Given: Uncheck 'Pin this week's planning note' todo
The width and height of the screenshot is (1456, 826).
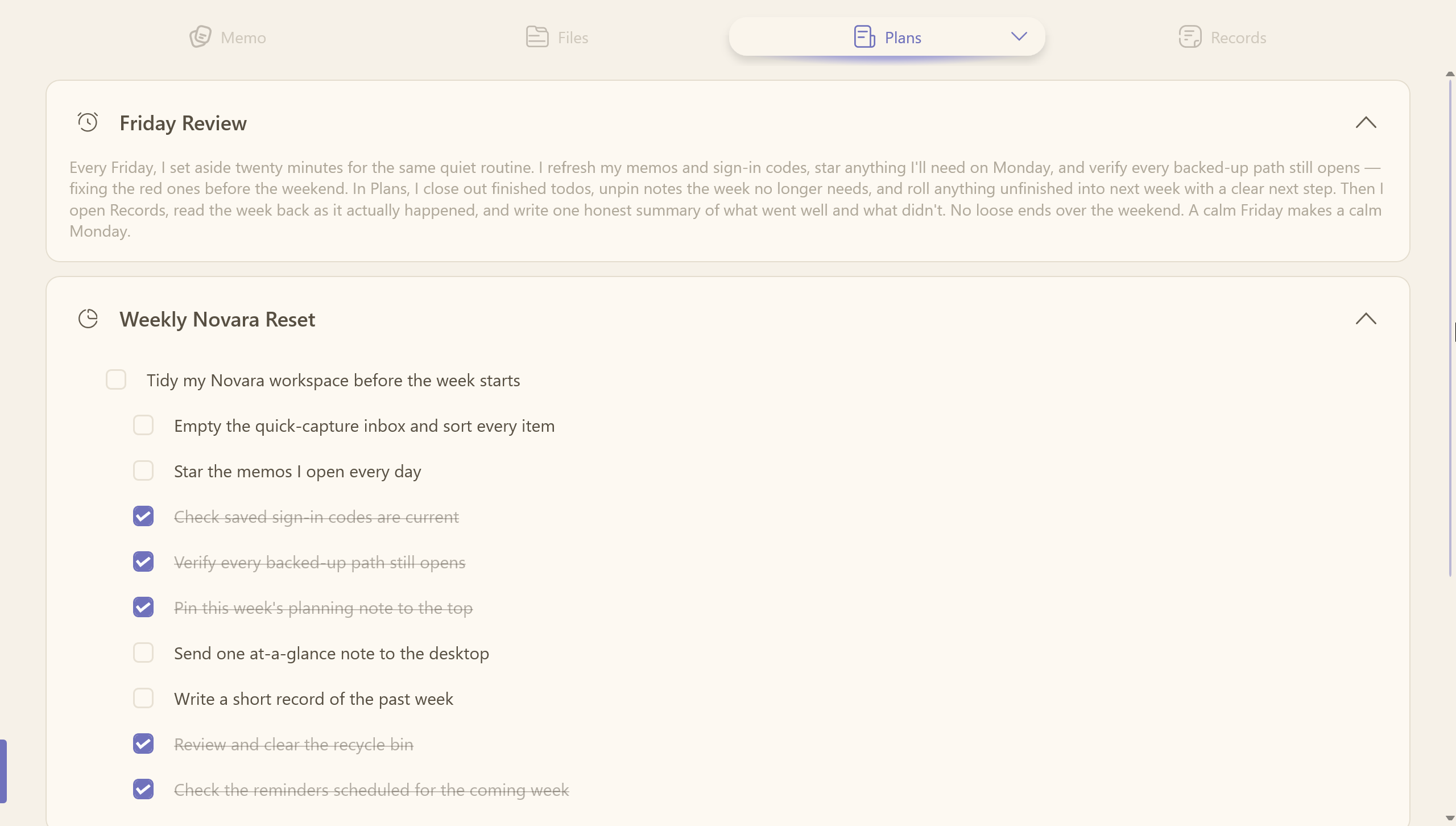Looking at the screenshot, I should pyautogui.click(x=143, y=607).
